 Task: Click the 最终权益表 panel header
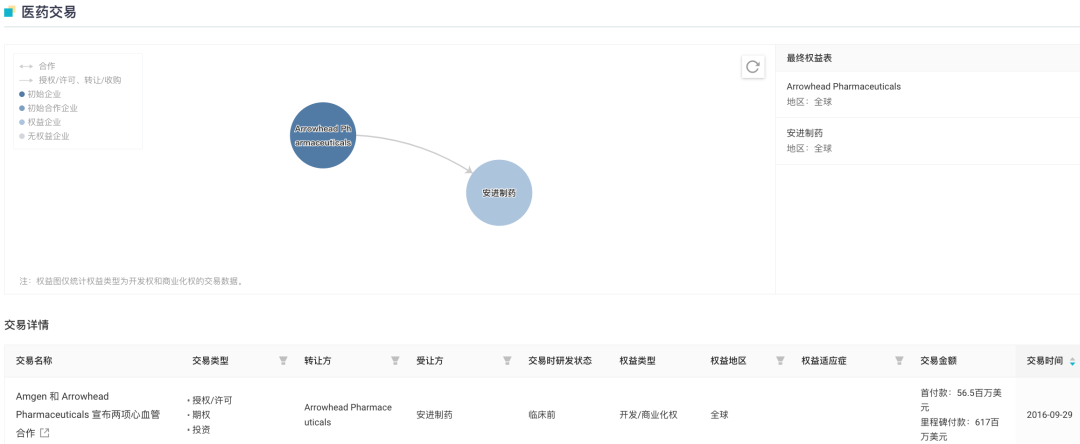coord(928,58)
